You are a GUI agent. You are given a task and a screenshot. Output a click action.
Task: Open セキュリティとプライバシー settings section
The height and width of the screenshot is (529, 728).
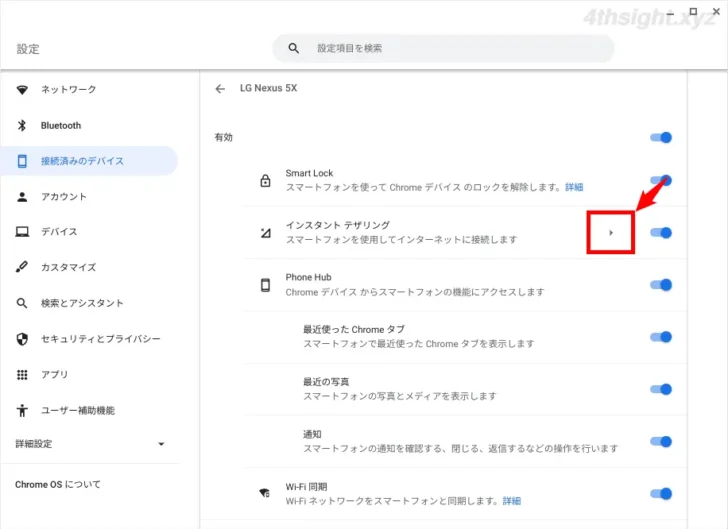[x=89, y=339]
